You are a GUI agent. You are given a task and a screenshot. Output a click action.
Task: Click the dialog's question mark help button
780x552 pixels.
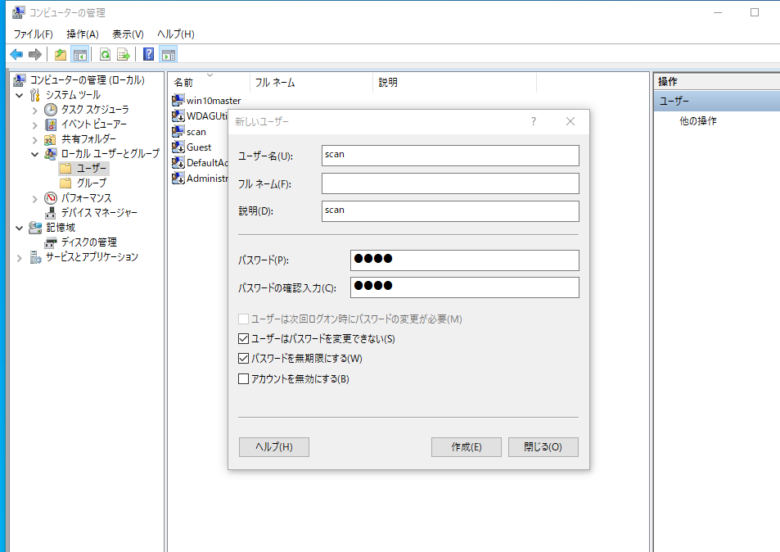[533, 121]
